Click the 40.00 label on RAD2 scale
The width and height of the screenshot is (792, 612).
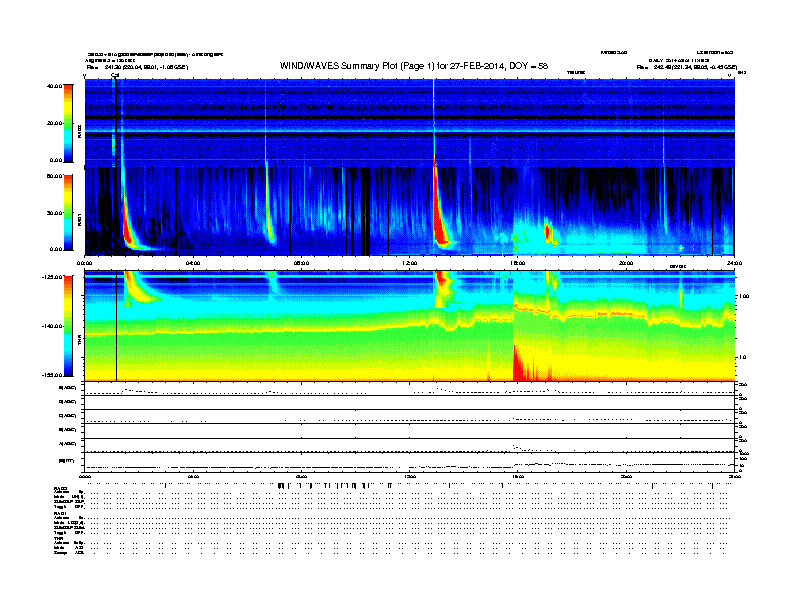[x=55, y=86]
